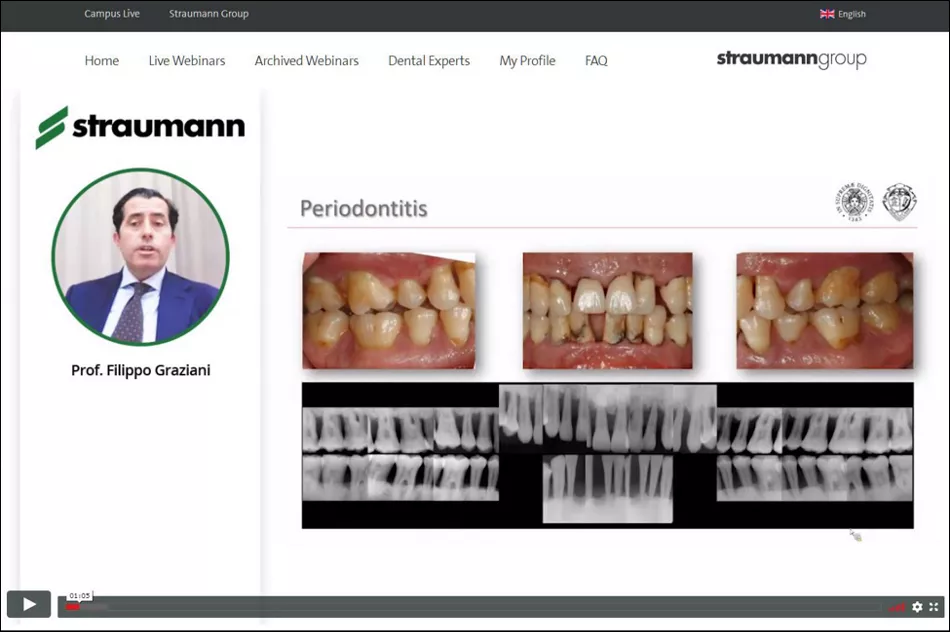
Task: Click the straumanngroup header logo
Action: click(x=791, y=60)
